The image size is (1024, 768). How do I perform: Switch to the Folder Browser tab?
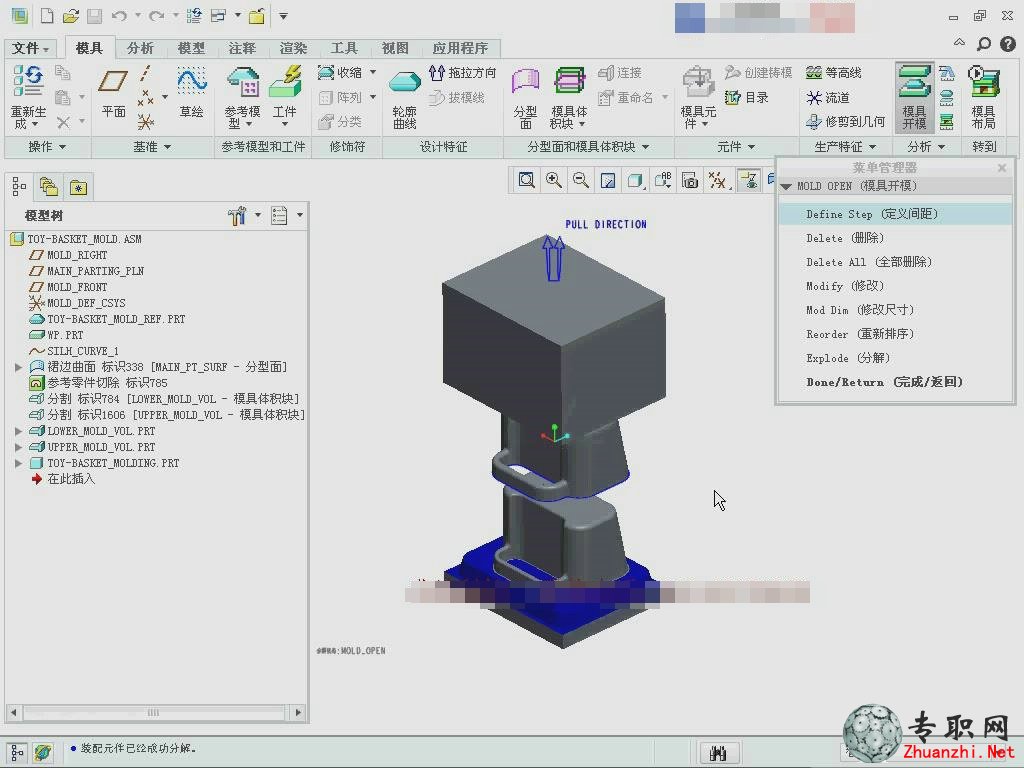pos(49,187)
